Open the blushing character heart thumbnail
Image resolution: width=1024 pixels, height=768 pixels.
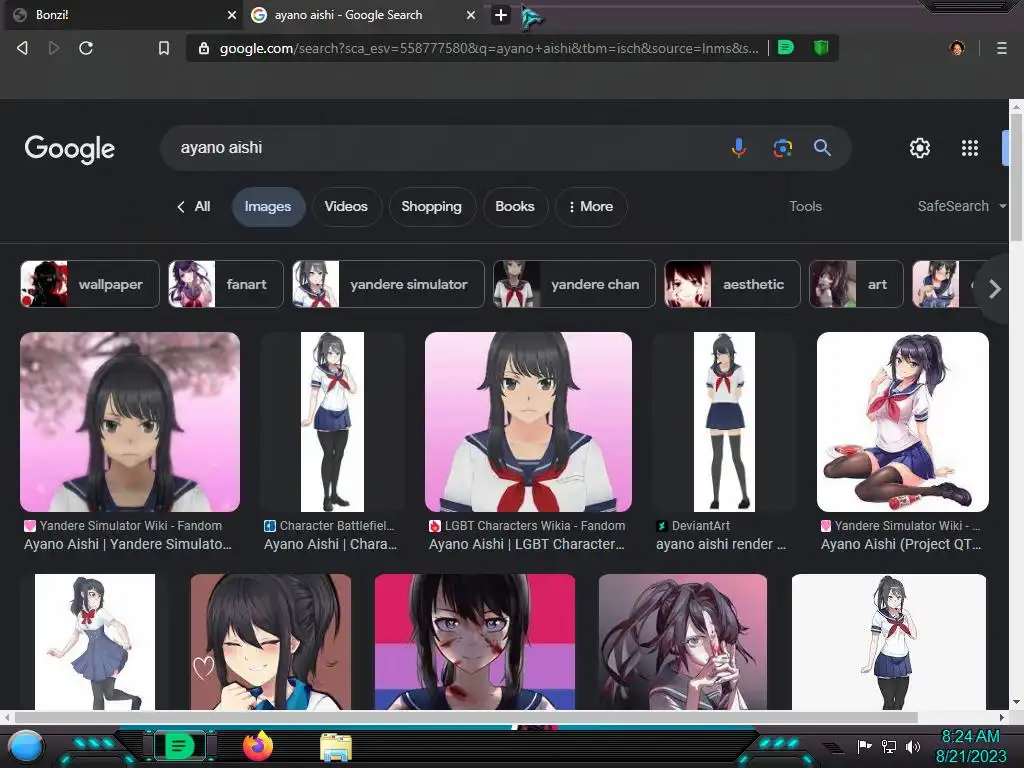(270, 642)
